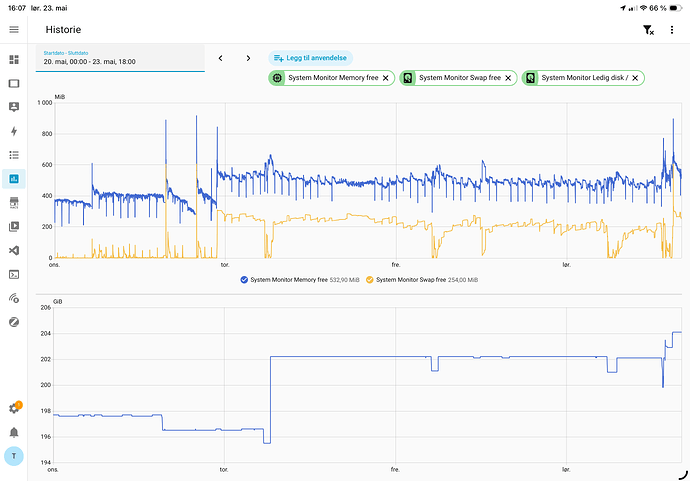
Task: Open the three-dot overflow menu
Action: click(x=672, y=29)
